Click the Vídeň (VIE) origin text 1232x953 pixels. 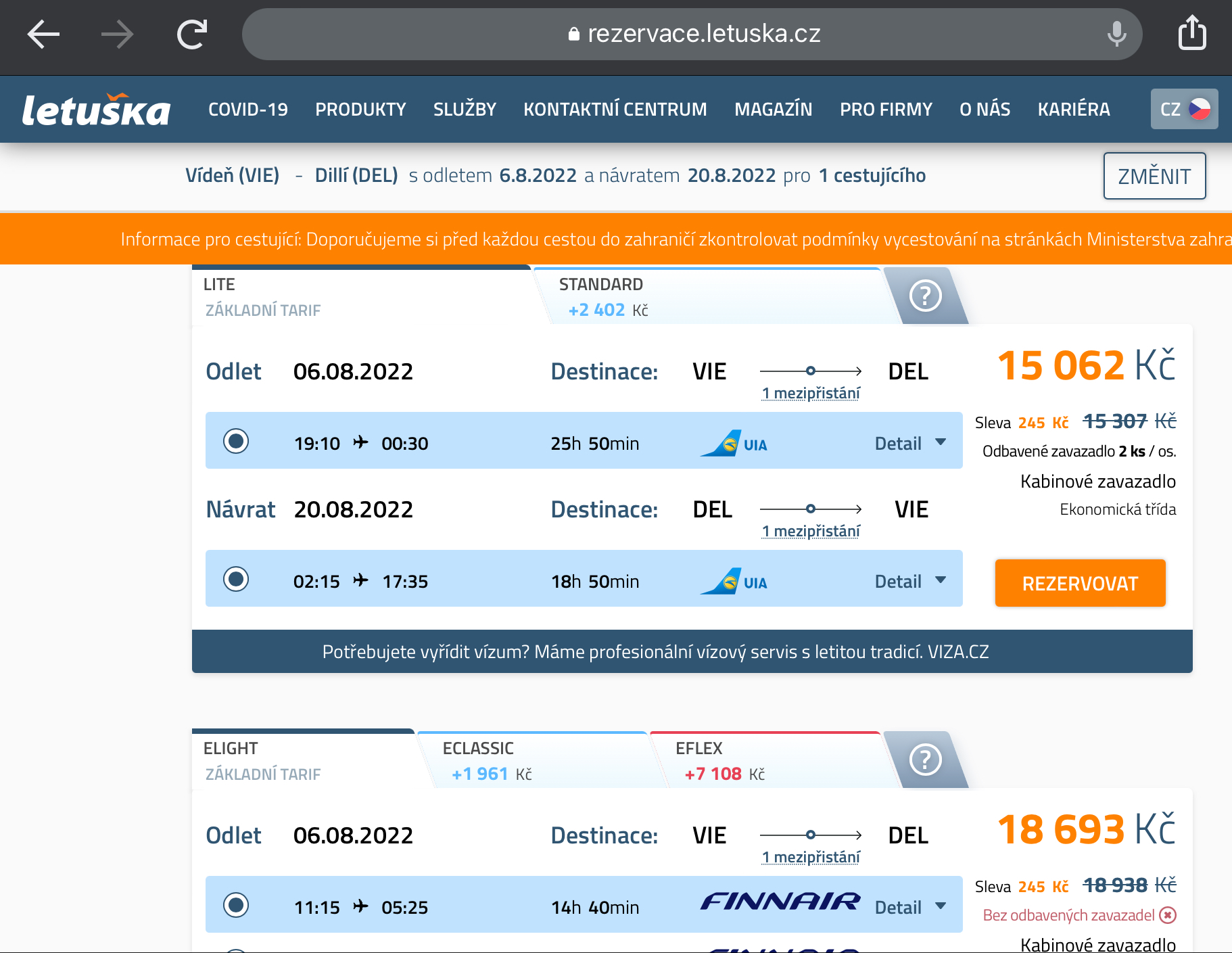click(233, 175)
